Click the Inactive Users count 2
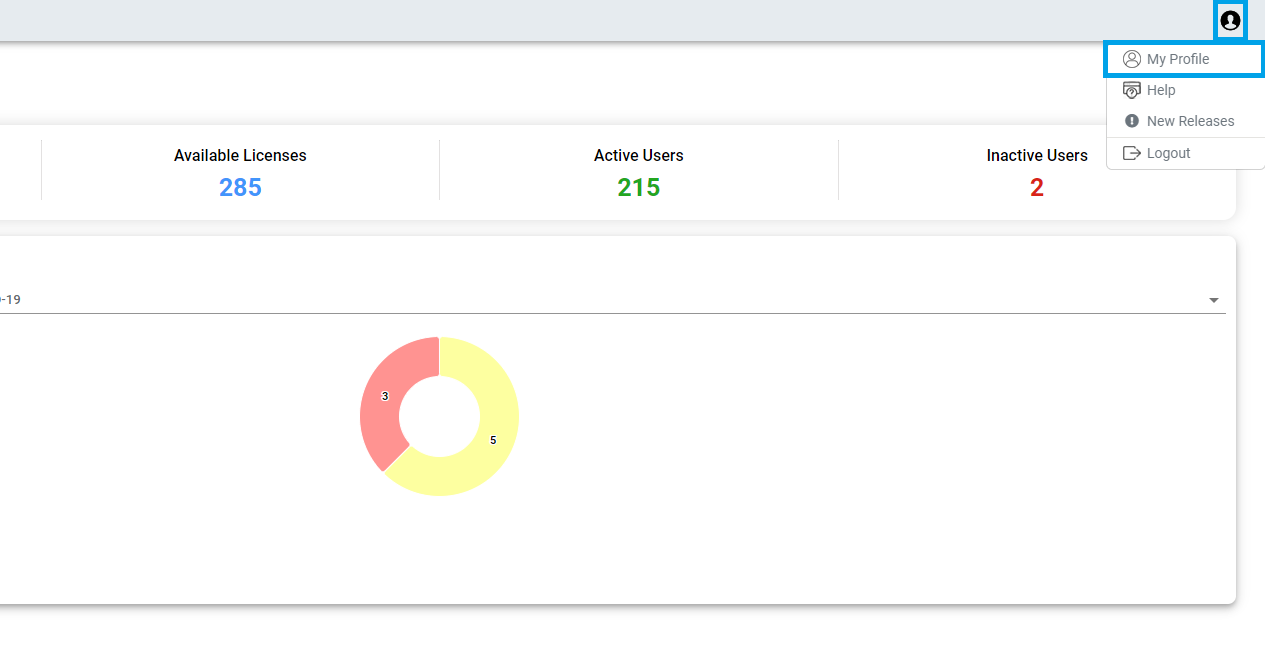Image resolution: width=1265 pixels, height=664 pixels. coord(1036,187)
